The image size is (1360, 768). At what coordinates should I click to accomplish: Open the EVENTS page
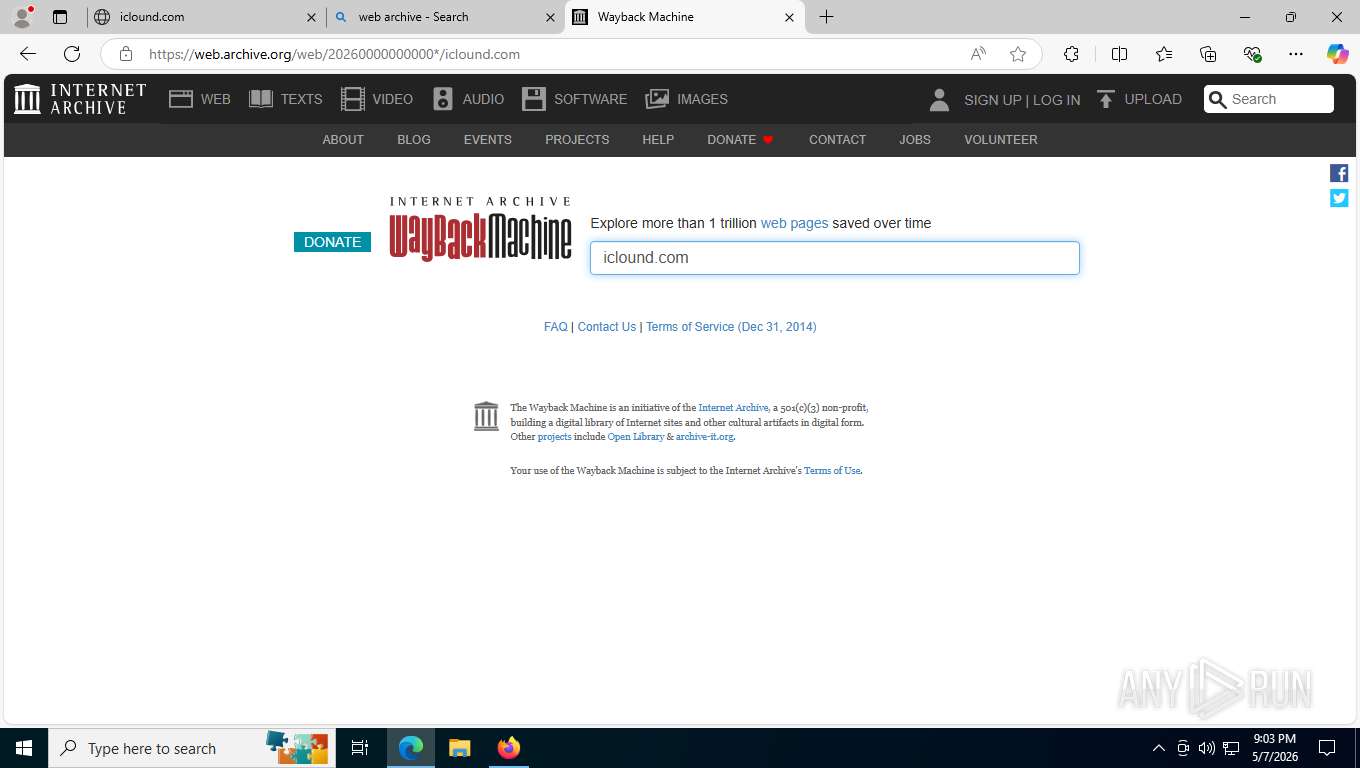tap(488, 140)
